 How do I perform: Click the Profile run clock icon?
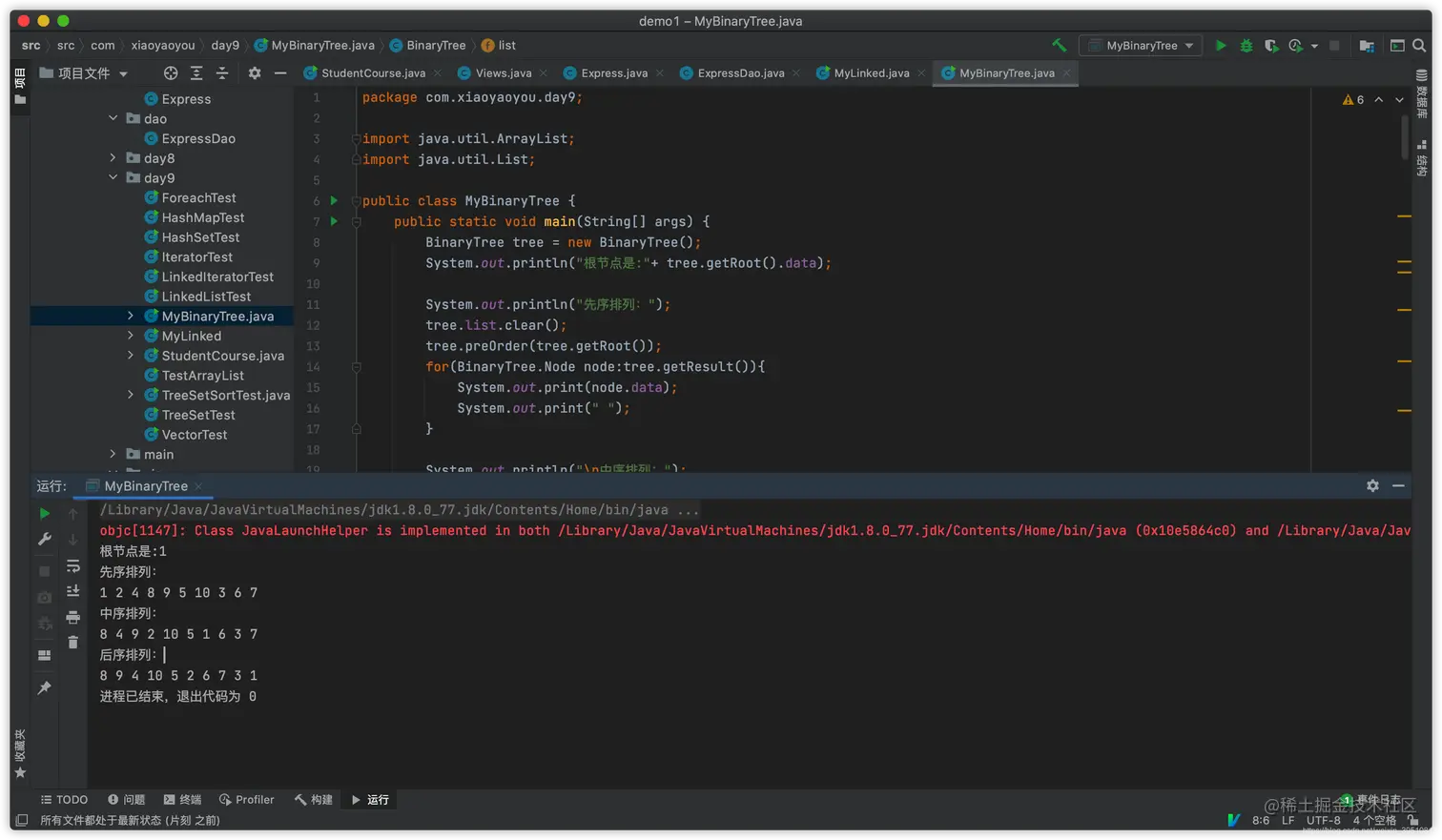[x=1295, y=45]
